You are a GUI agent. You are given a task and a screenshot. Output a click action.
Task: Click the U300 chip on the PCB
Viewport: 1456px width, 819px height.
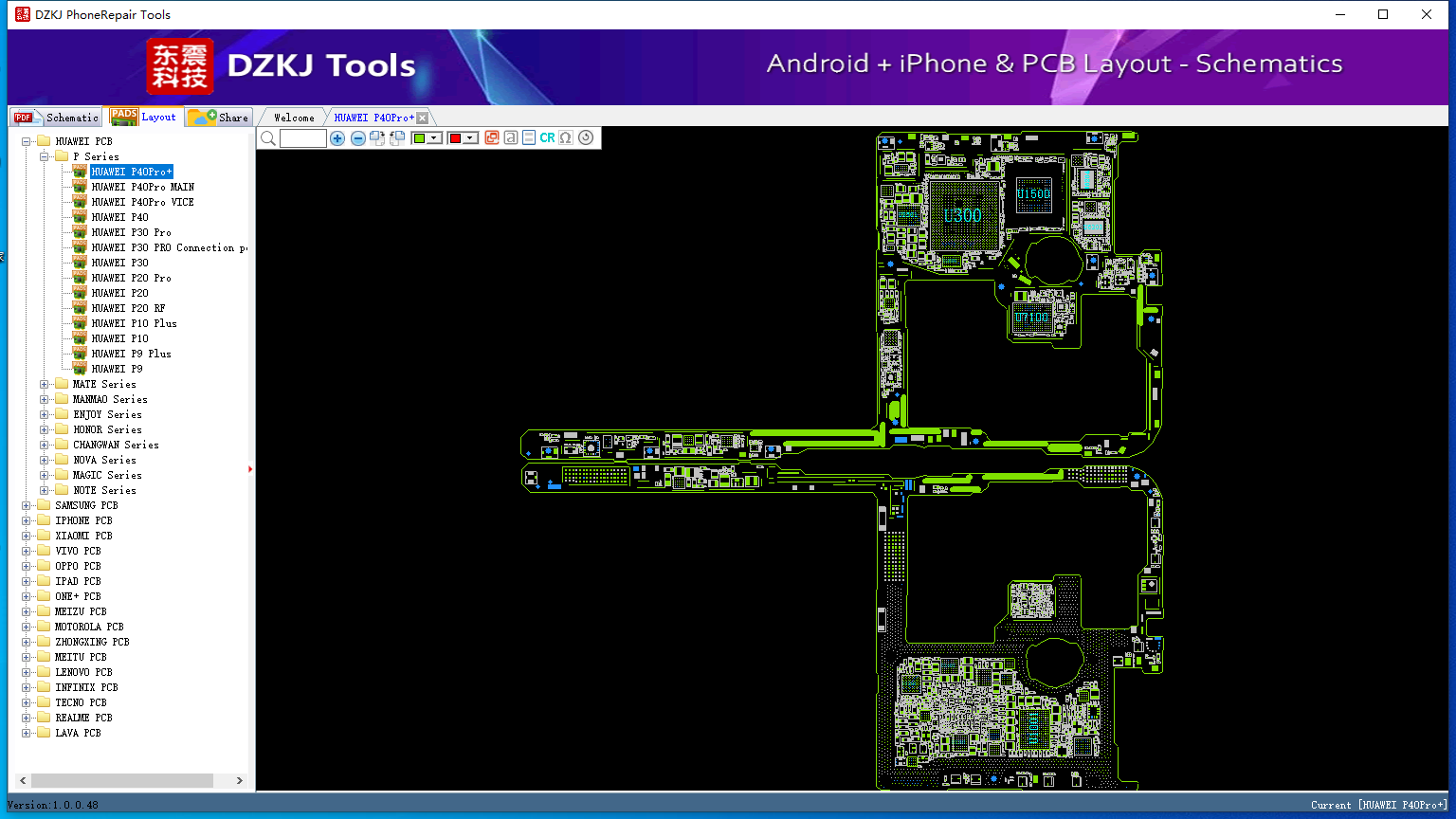click(963, 215)
